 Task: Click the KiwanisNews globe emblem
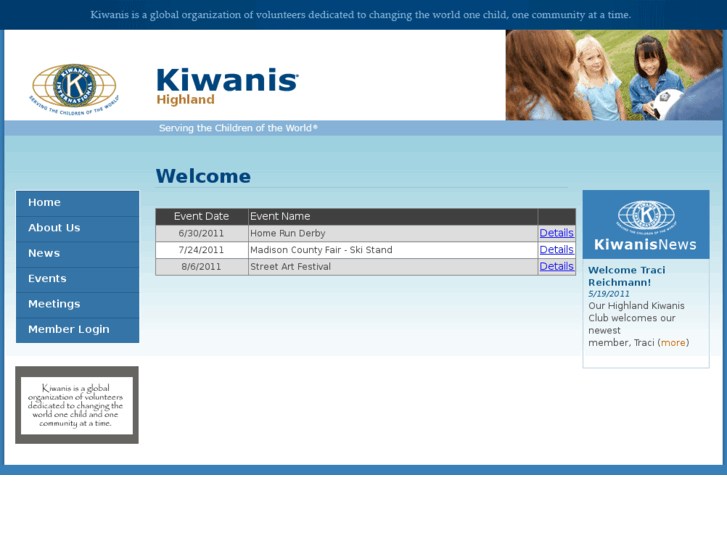(646, 217)
